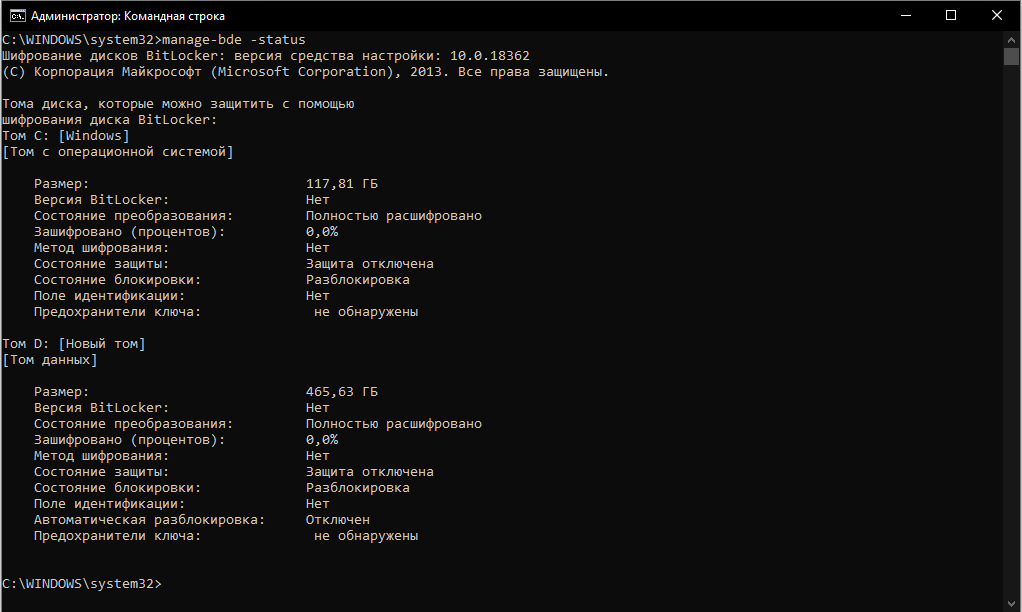Maximize the Command Prompt window
This screenshot has width=1022, height=612.
click(950, 15)
